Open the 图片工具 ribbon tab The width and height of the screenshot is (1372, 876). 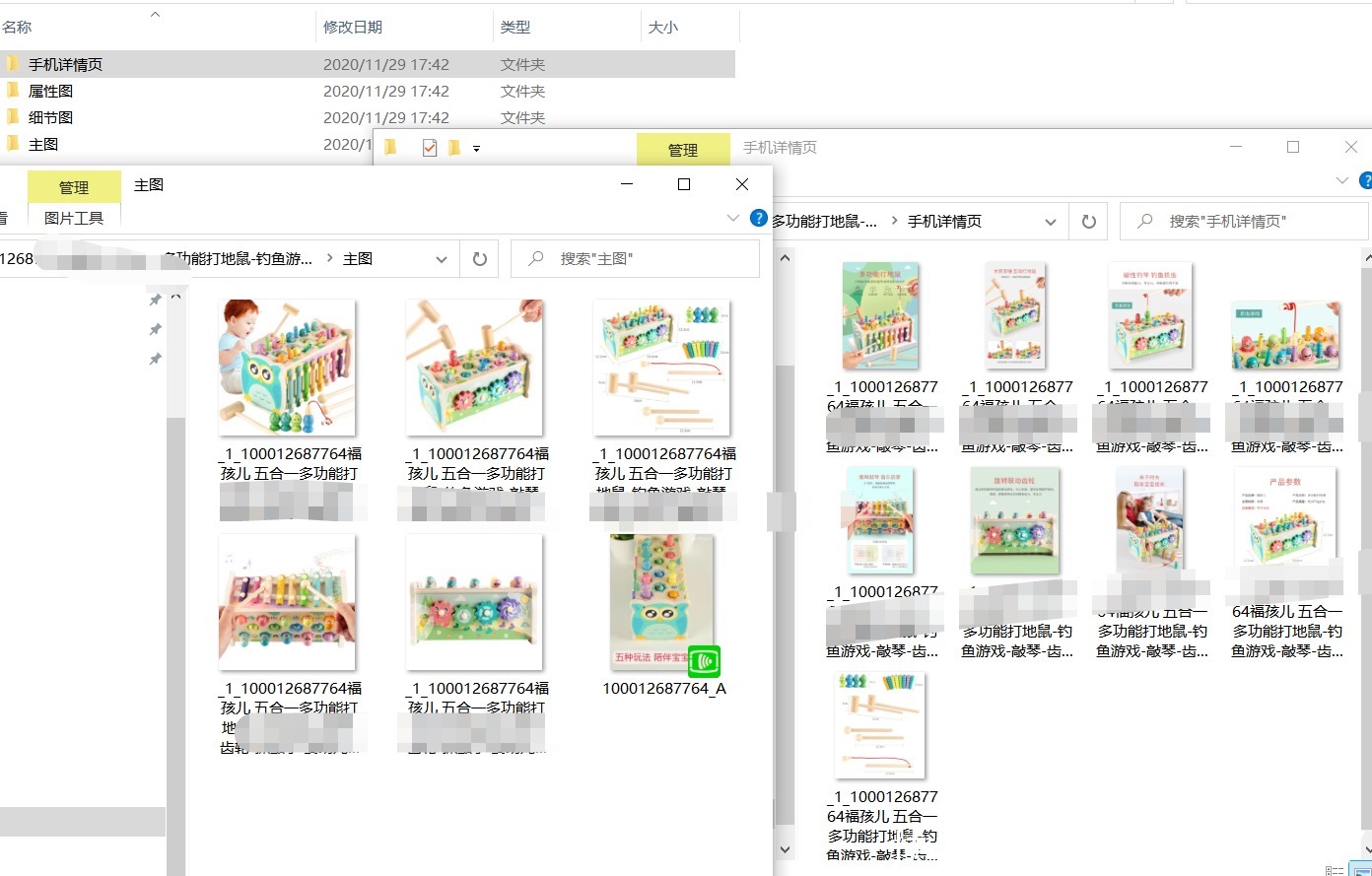(x=74, y=218)
